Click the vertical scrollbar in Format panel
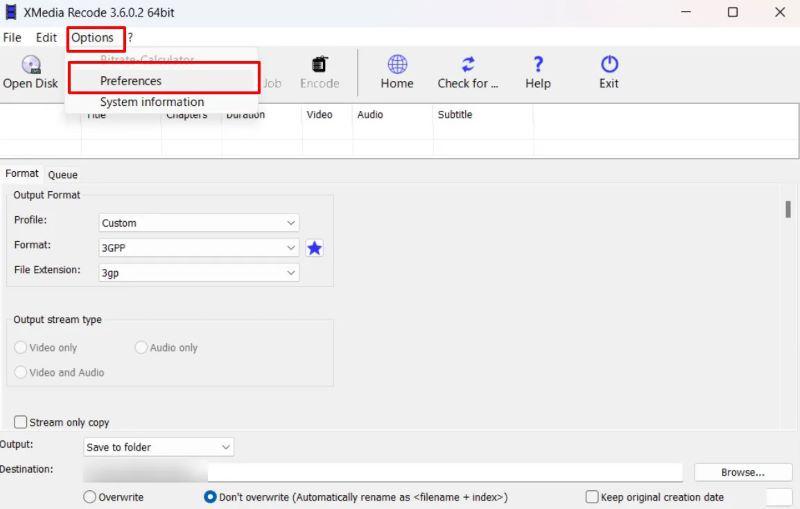 click(x=788, y=209)
